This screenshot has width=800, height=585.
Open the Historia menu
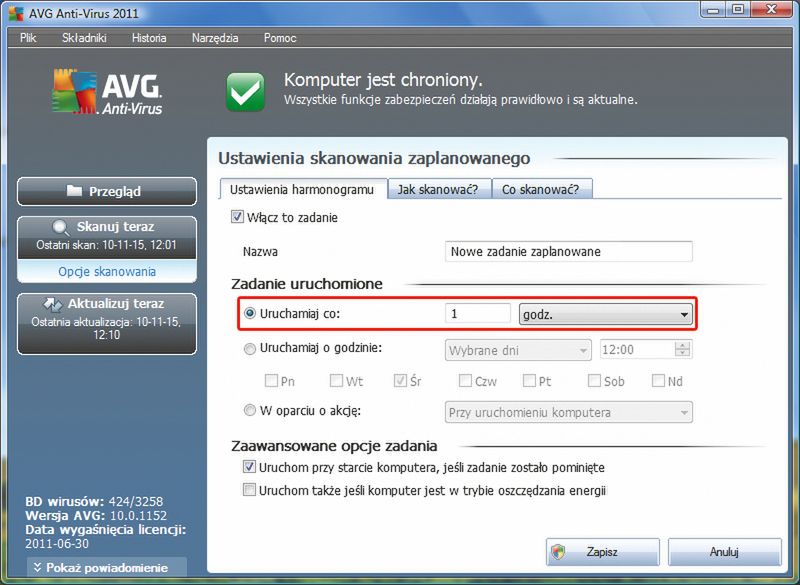point(149,38)
